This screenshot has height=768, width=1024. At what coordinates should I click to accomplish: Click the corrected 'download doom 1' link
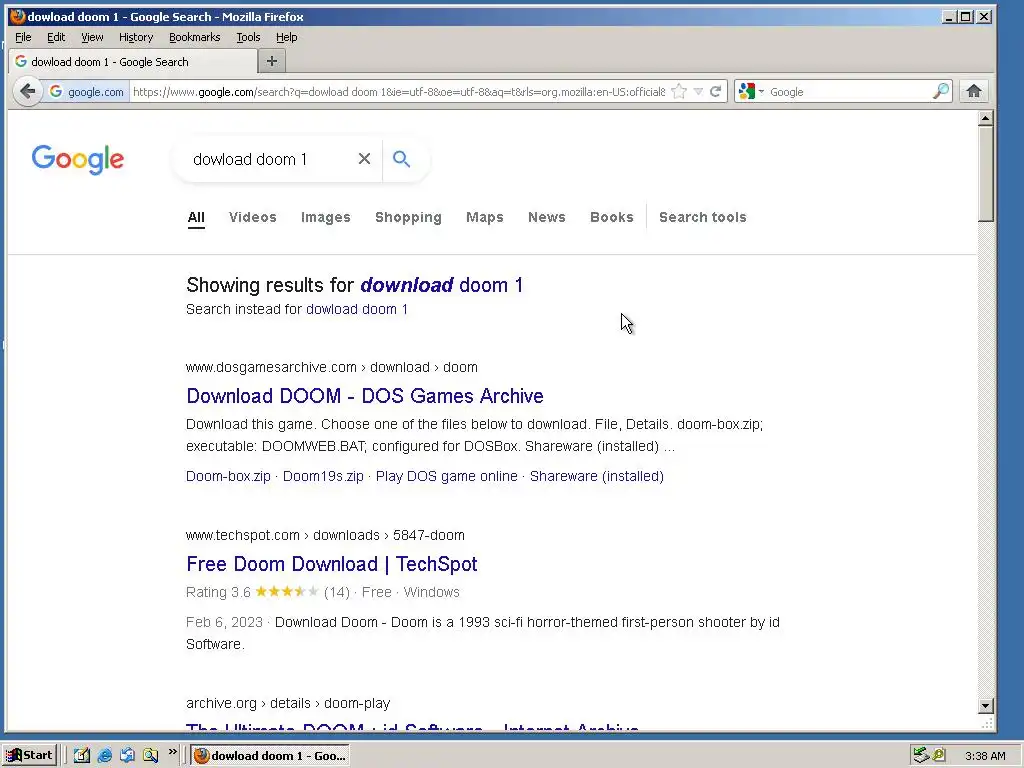pos(441,285)
